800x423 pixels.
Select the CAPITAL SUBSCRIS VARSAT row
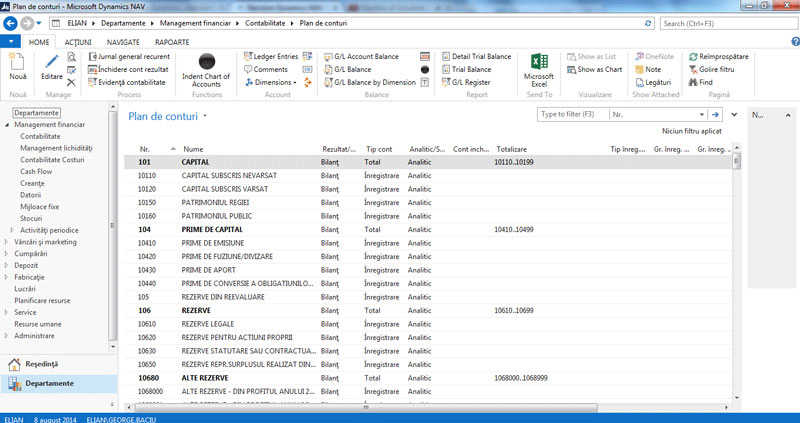pos(429,189)
